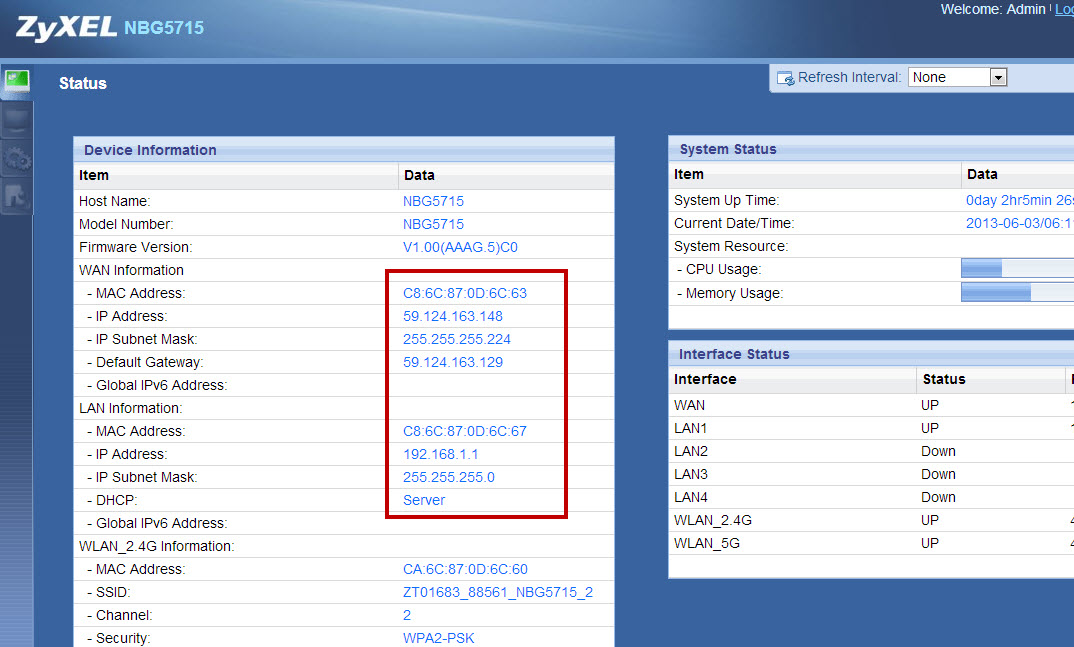Click the WLAN_2.4G Information label
The image size is (1074, 647).
156,546
